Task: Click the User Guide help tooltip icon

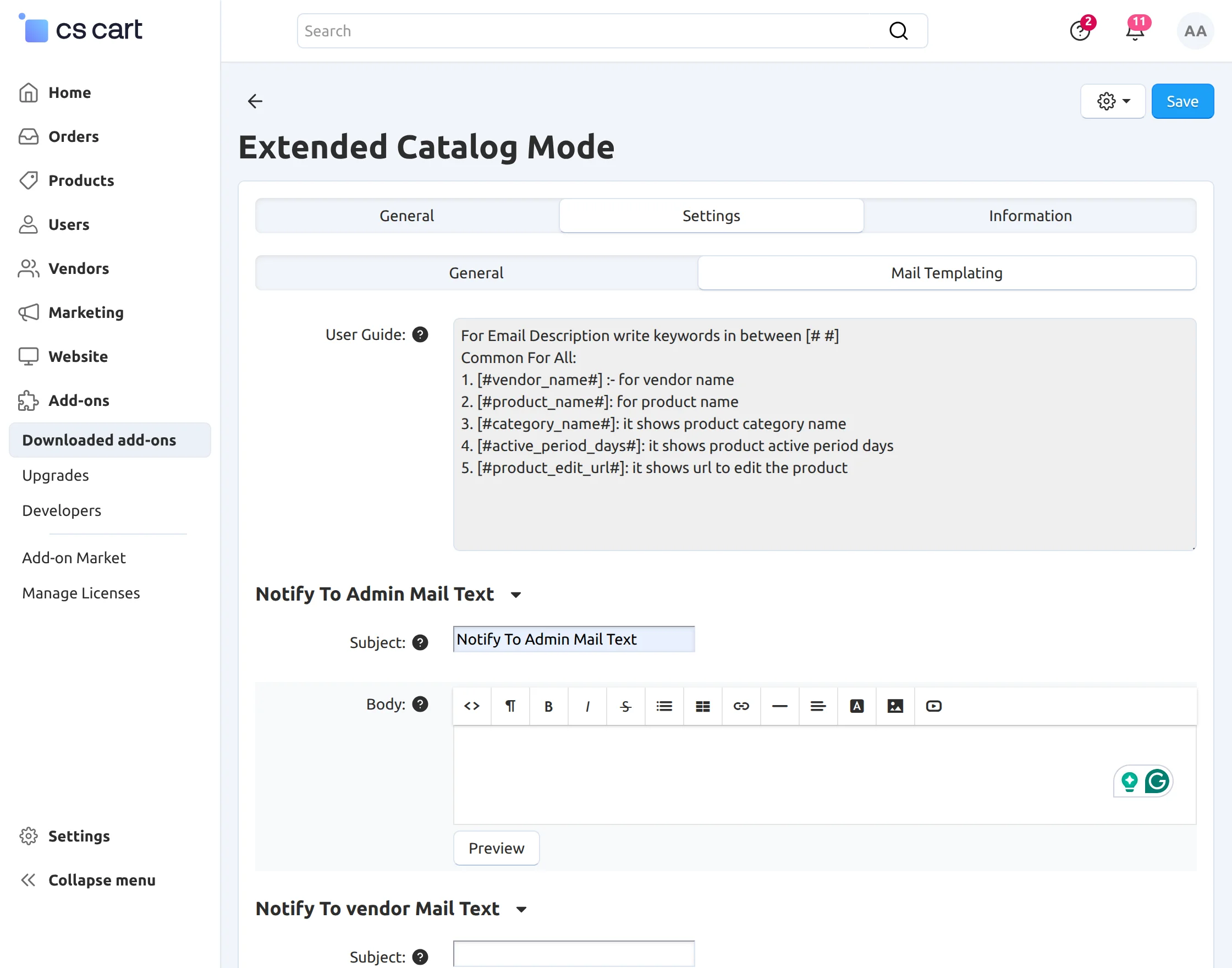Action: click(420, 335)
